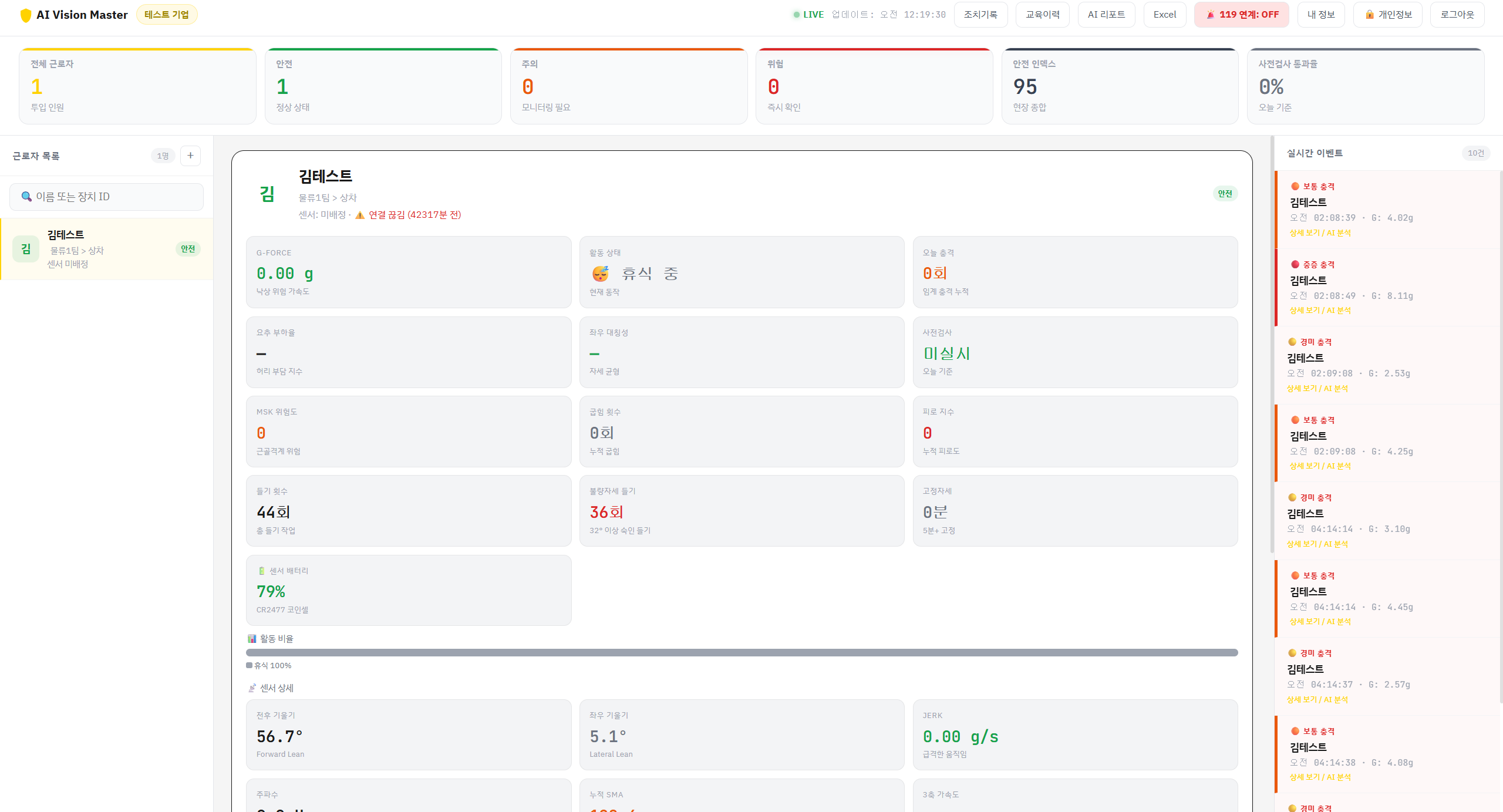Image resolution: width=1503 pixels, height=812 pixels.
Task: Click the 1명 worker count badge
Action: click(163, 156)
